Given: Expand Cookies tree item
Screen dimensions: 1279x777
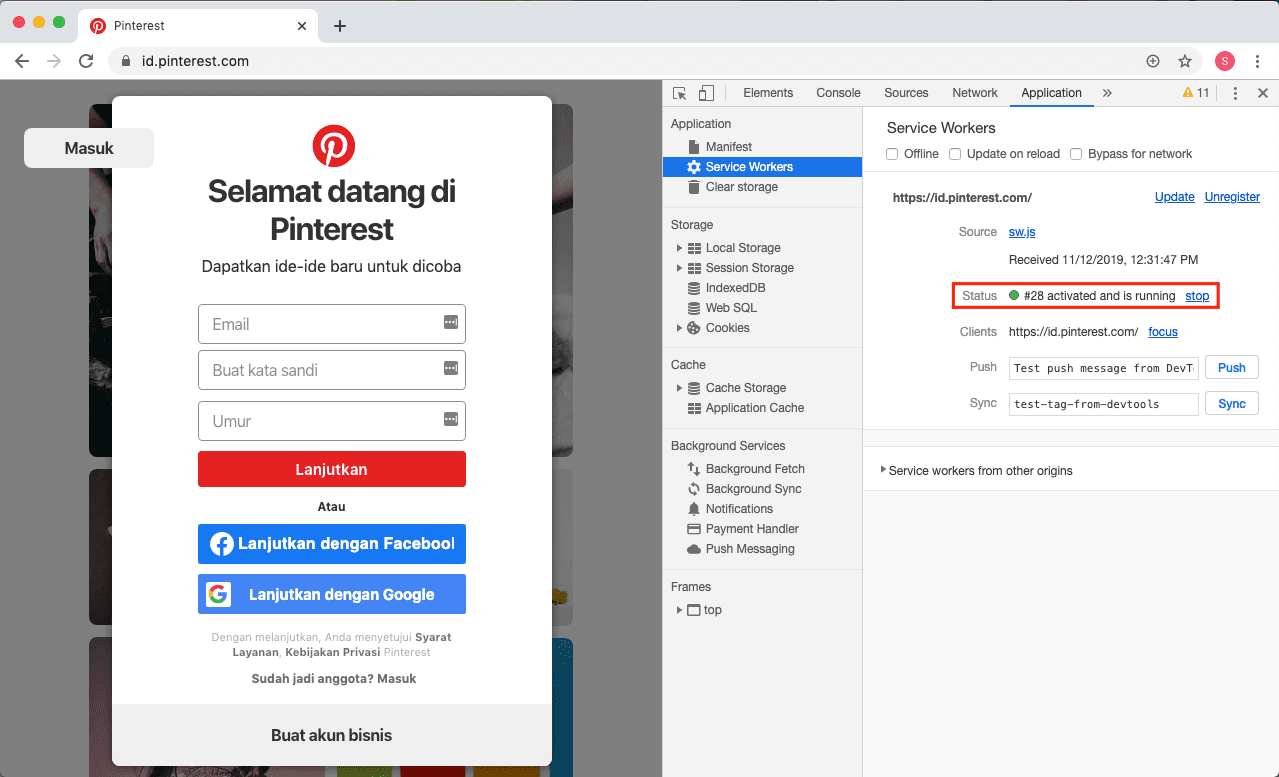Looking at the screenshot, I should click(680, 328).
